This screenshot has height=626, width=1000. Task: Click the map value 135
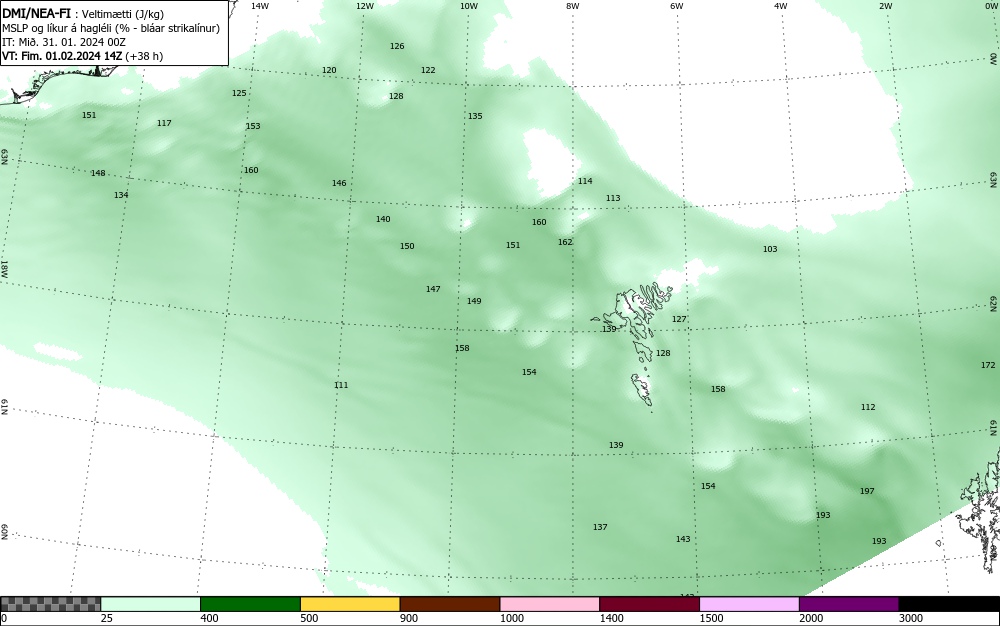[475, 116]
